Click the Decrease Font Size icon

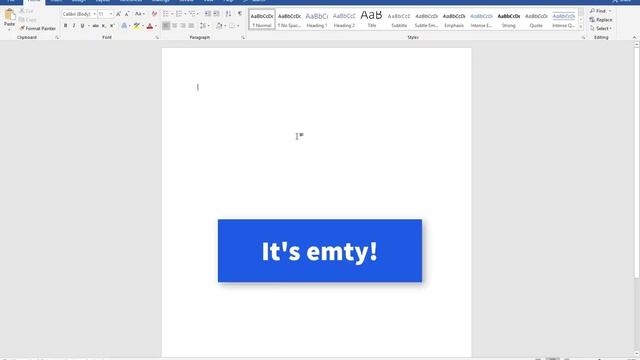click(127, 14)
